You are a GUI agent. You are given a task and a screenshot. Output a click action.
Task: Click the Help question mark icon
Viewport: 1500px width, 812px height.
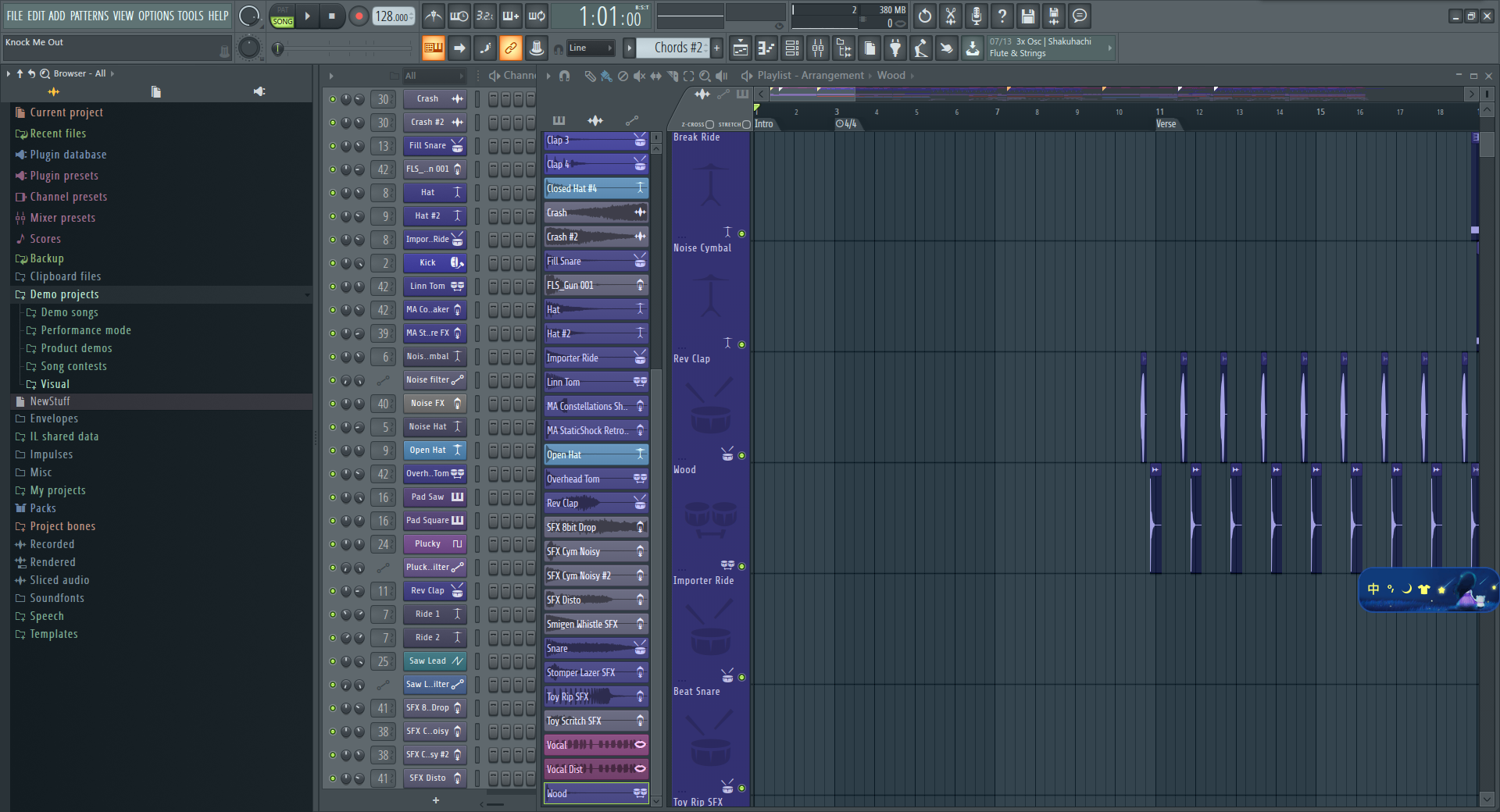click(x=1002, y=16)
